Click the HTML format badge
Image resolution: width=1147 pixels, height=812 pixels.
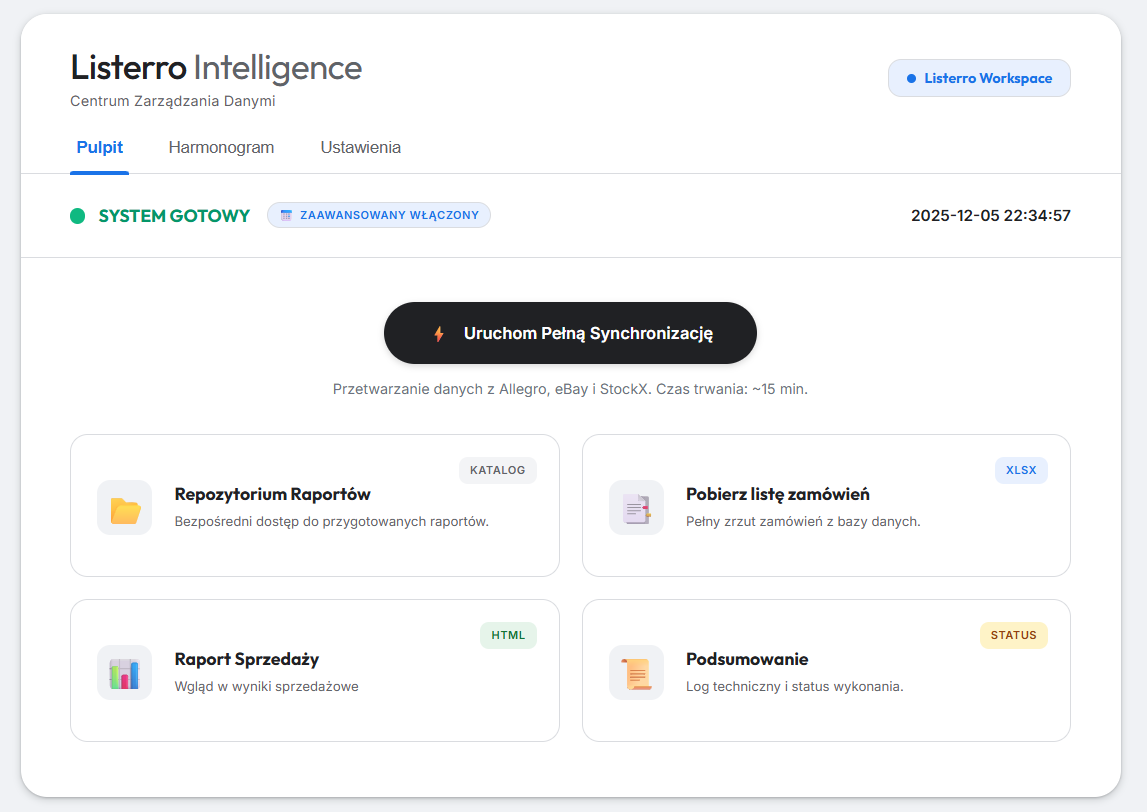tap(508, 635)
